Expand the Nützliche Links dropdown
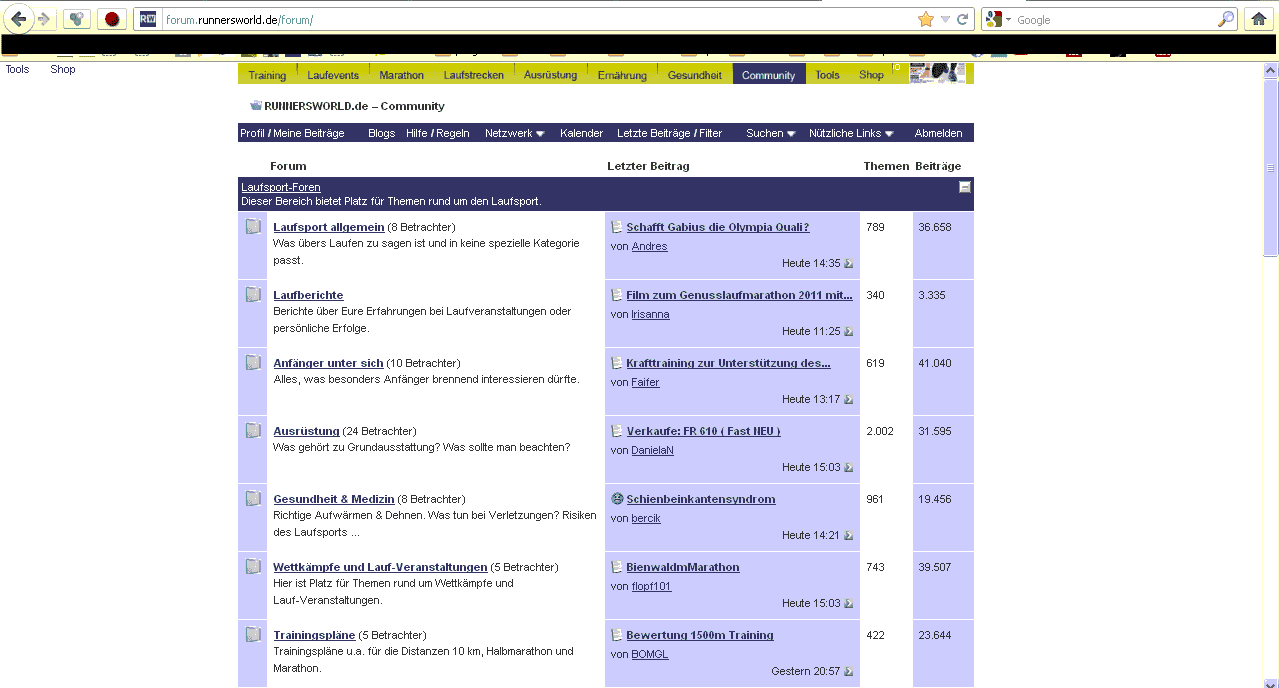The height and width of the screenshot is (688, 1279). pyautogui.click(x=851, y=133)
